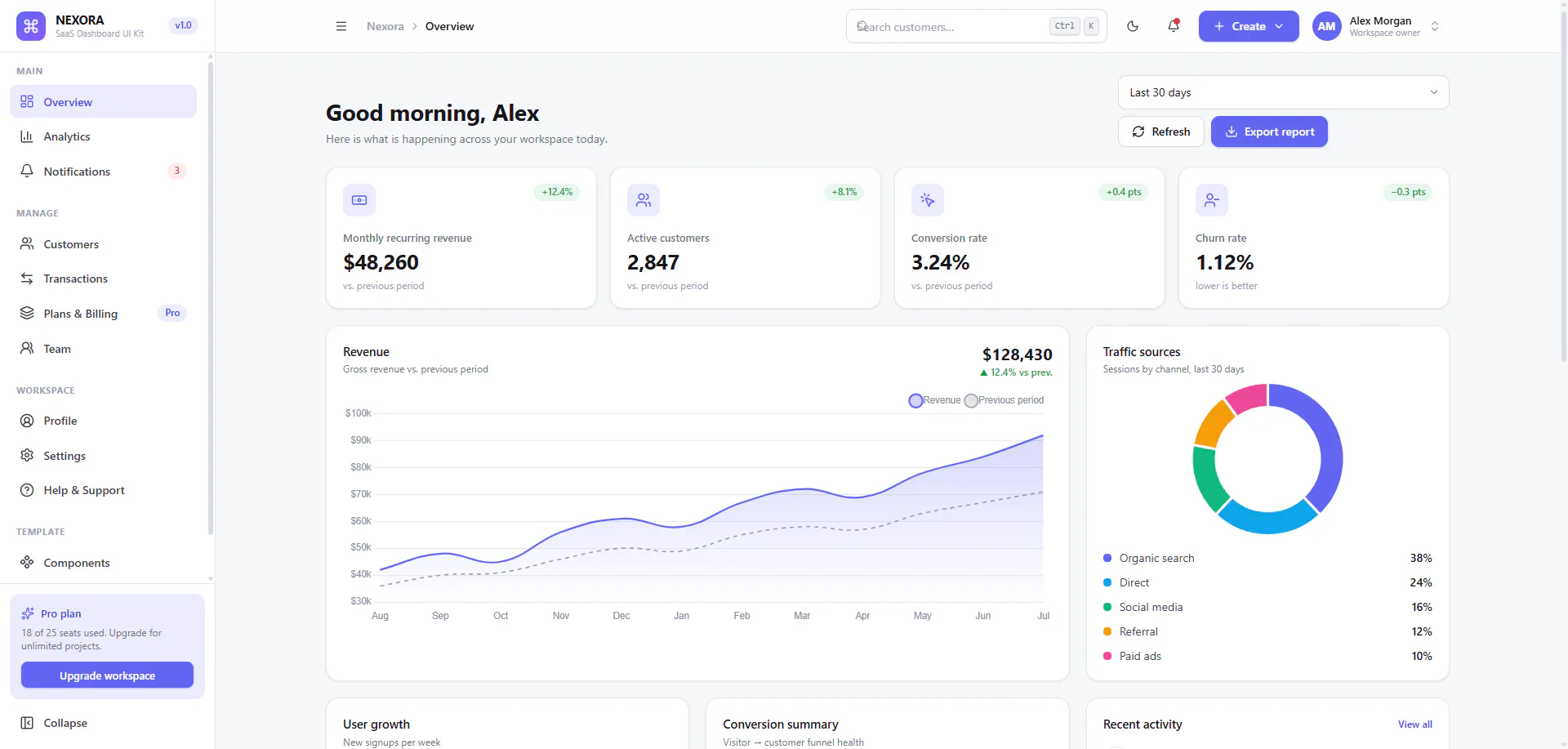Image resolution: width=1568 pixels, height=749 pixels.
Task: Click the Refresh button
Action: 1160,132
